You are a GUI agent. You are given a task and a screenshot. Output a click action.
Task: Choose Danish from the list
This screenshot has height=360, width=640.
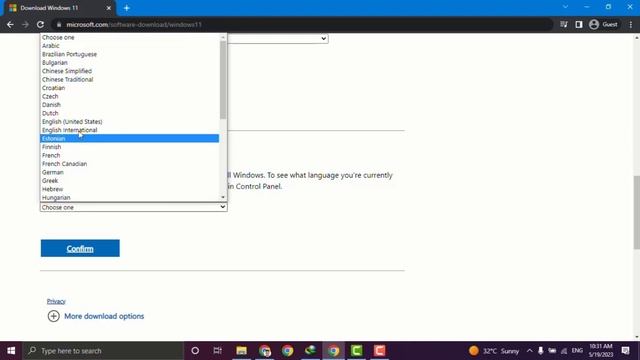(129, 105)
